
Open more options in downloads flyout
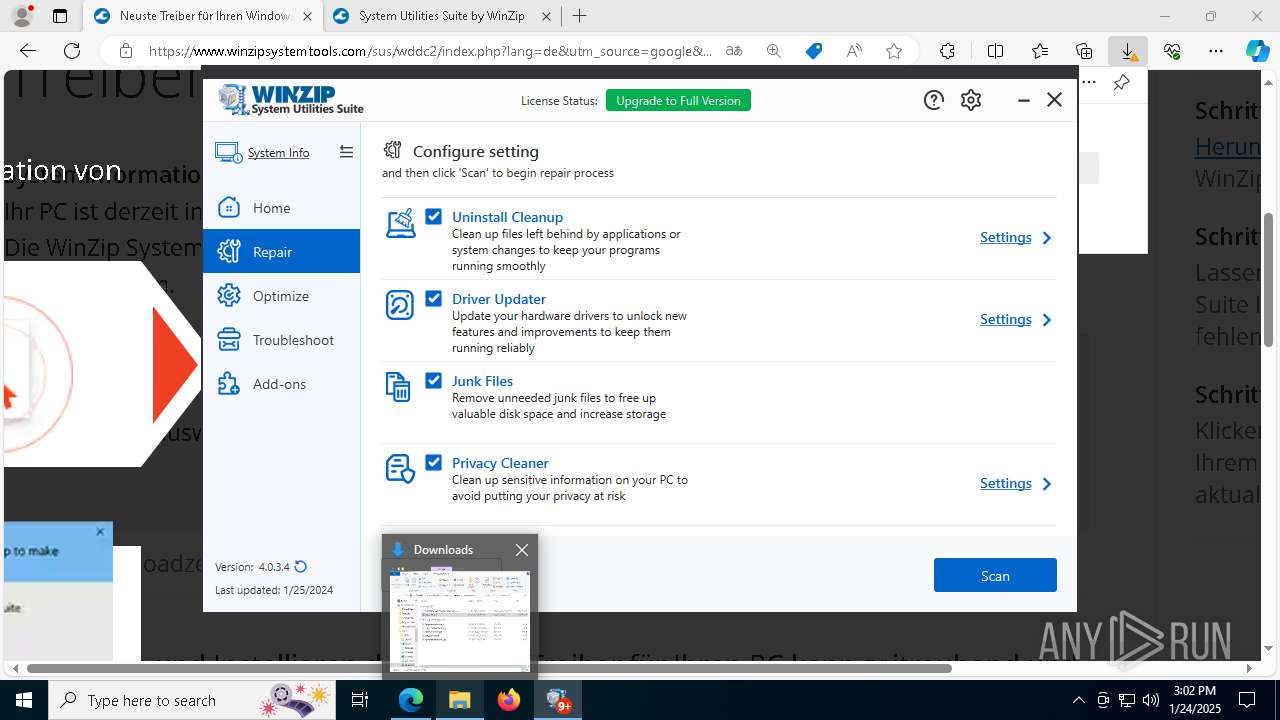[x=1089, y=83]
